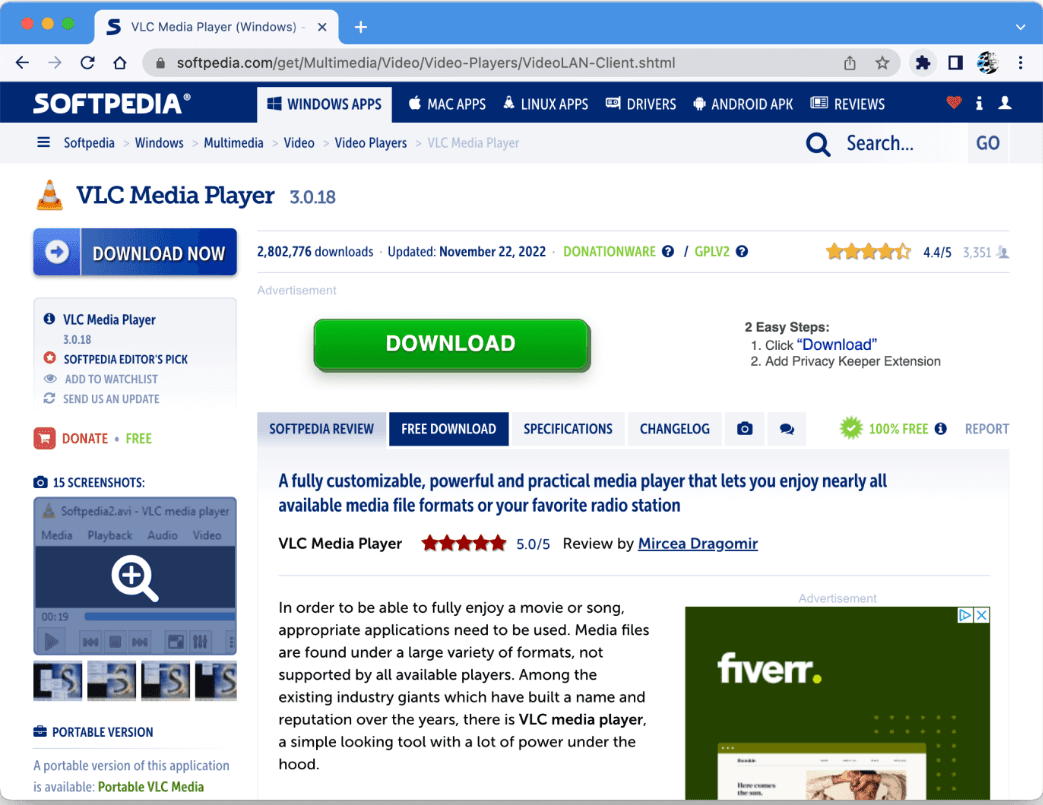1043x805 pixels.
Task: Open the Reviews section
Action: click(x=847, y=104)
